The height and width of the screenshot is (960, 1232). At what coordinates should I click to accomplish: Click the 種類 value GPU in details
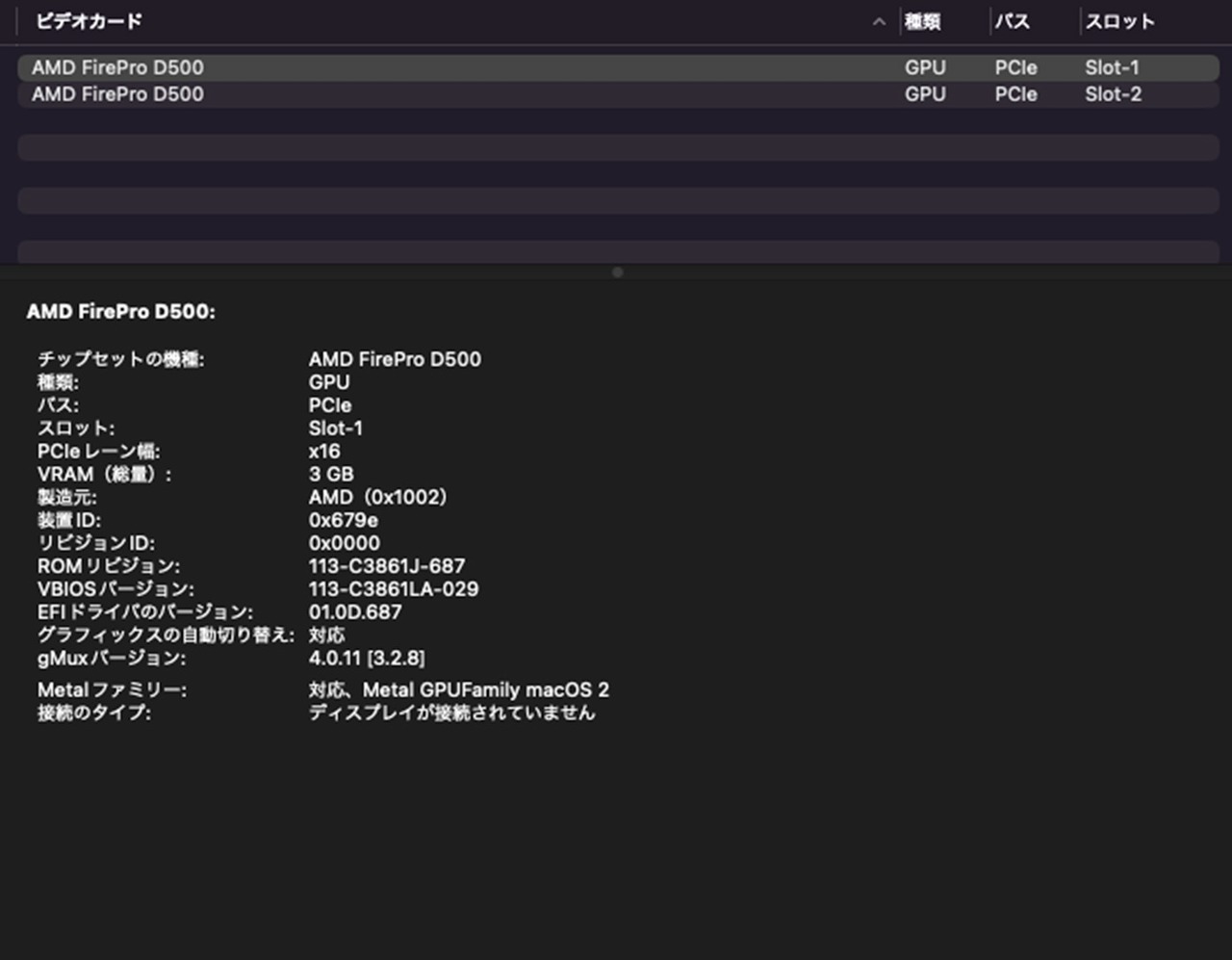(329, 382)
